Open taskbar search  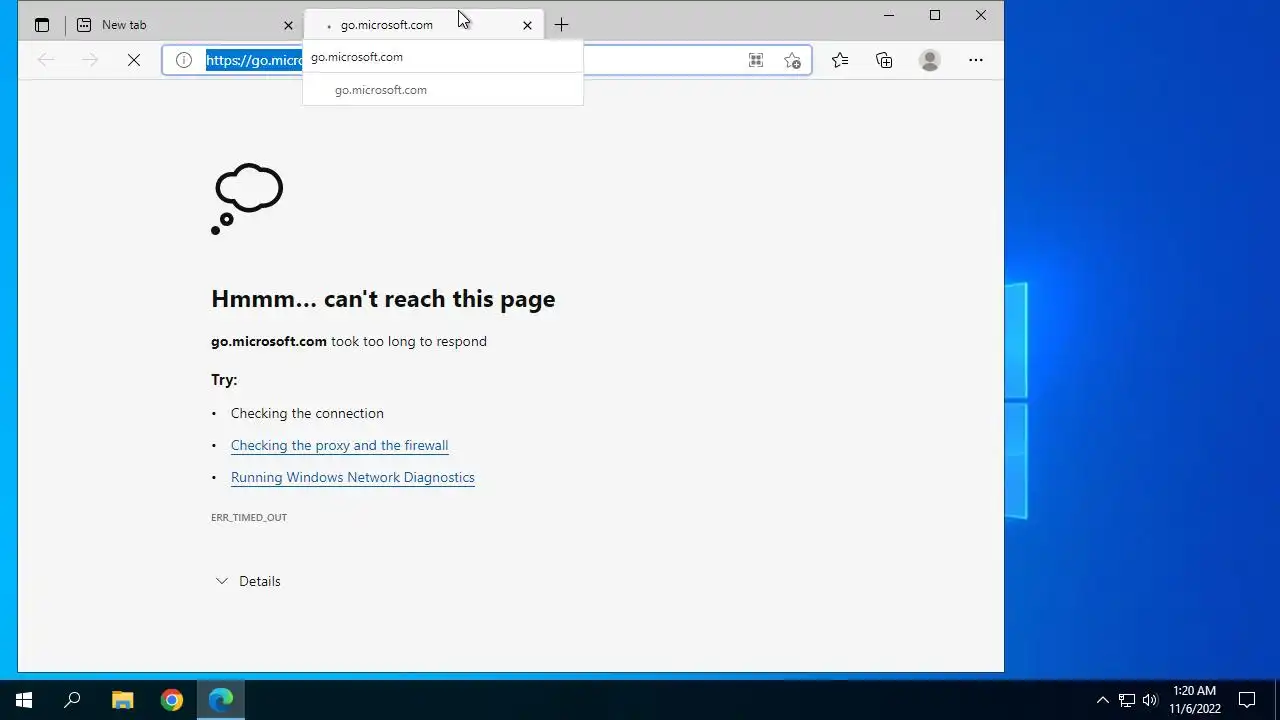72,700
